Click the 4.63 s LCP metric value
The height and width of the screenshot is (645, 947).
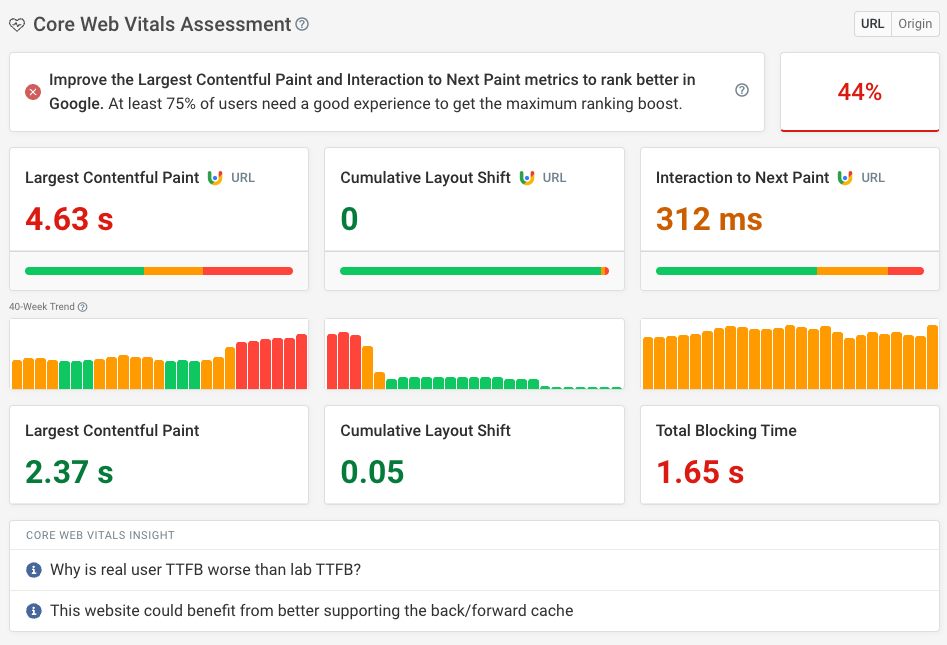pyautogui.click(x=69, y=219)
